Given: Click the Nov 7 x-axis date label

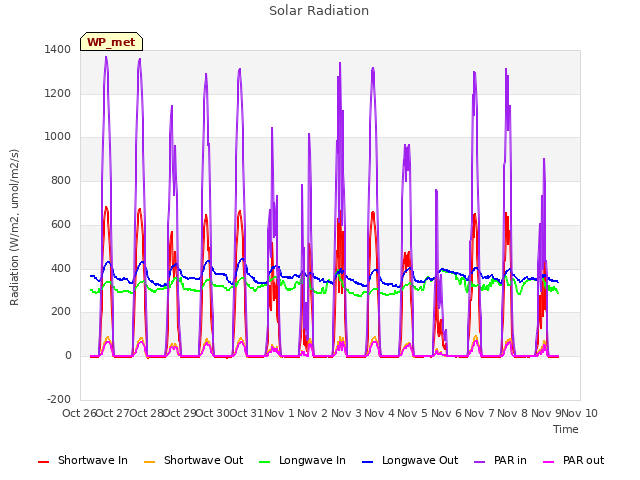Looking at the screenshot, I should 479,413.
